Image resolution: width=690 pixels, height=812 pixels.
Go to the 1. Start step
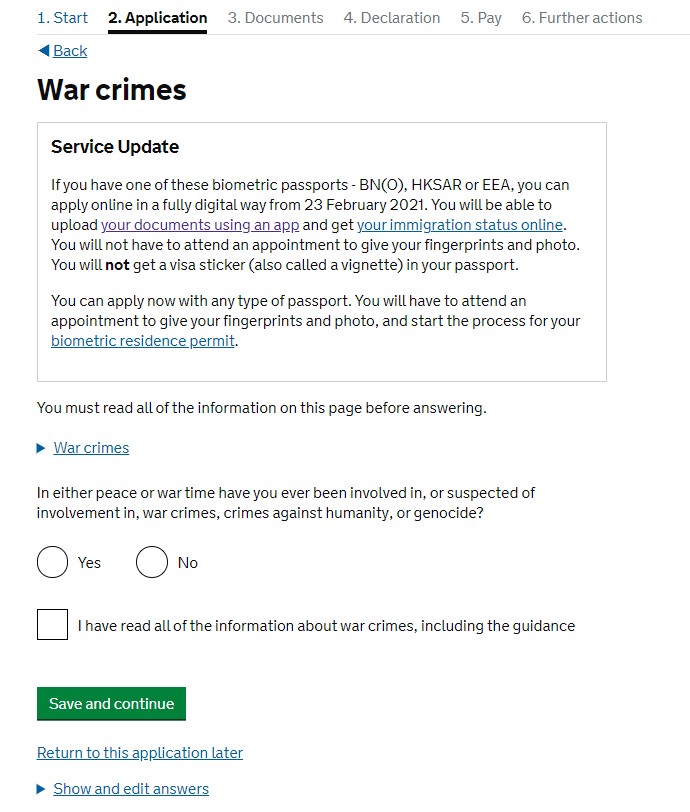pos(62,18)
